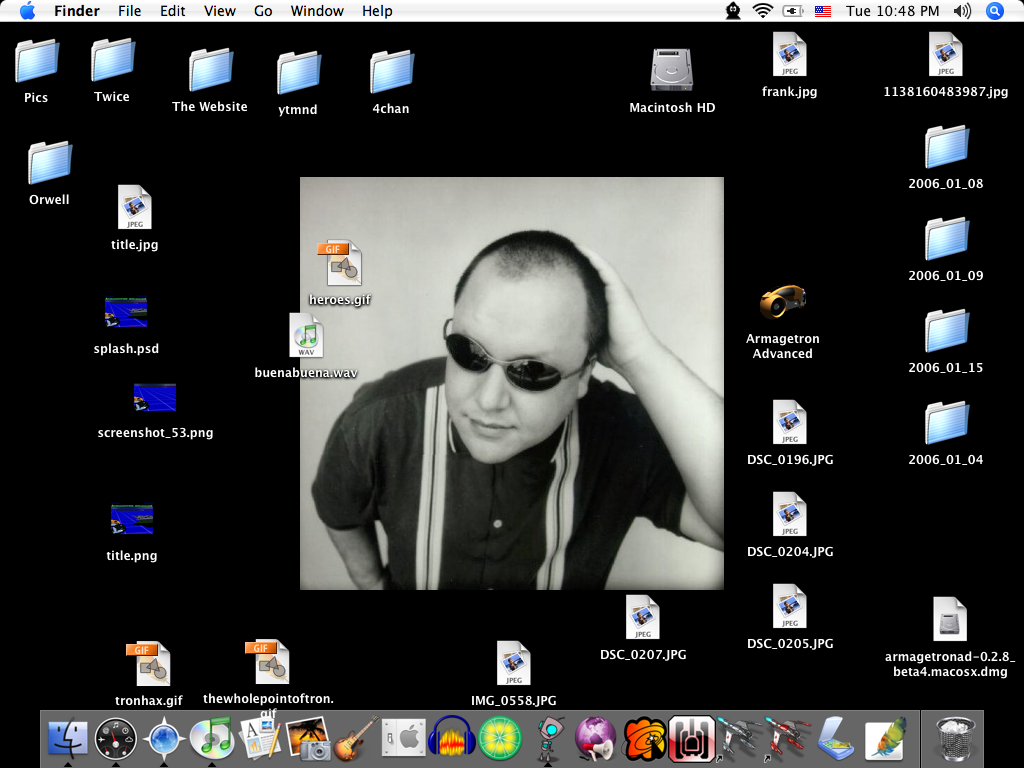This screenshot has width=1024, height=768.
Task: Launch LimeWire from the dock
Action: (x=498, y=739)
